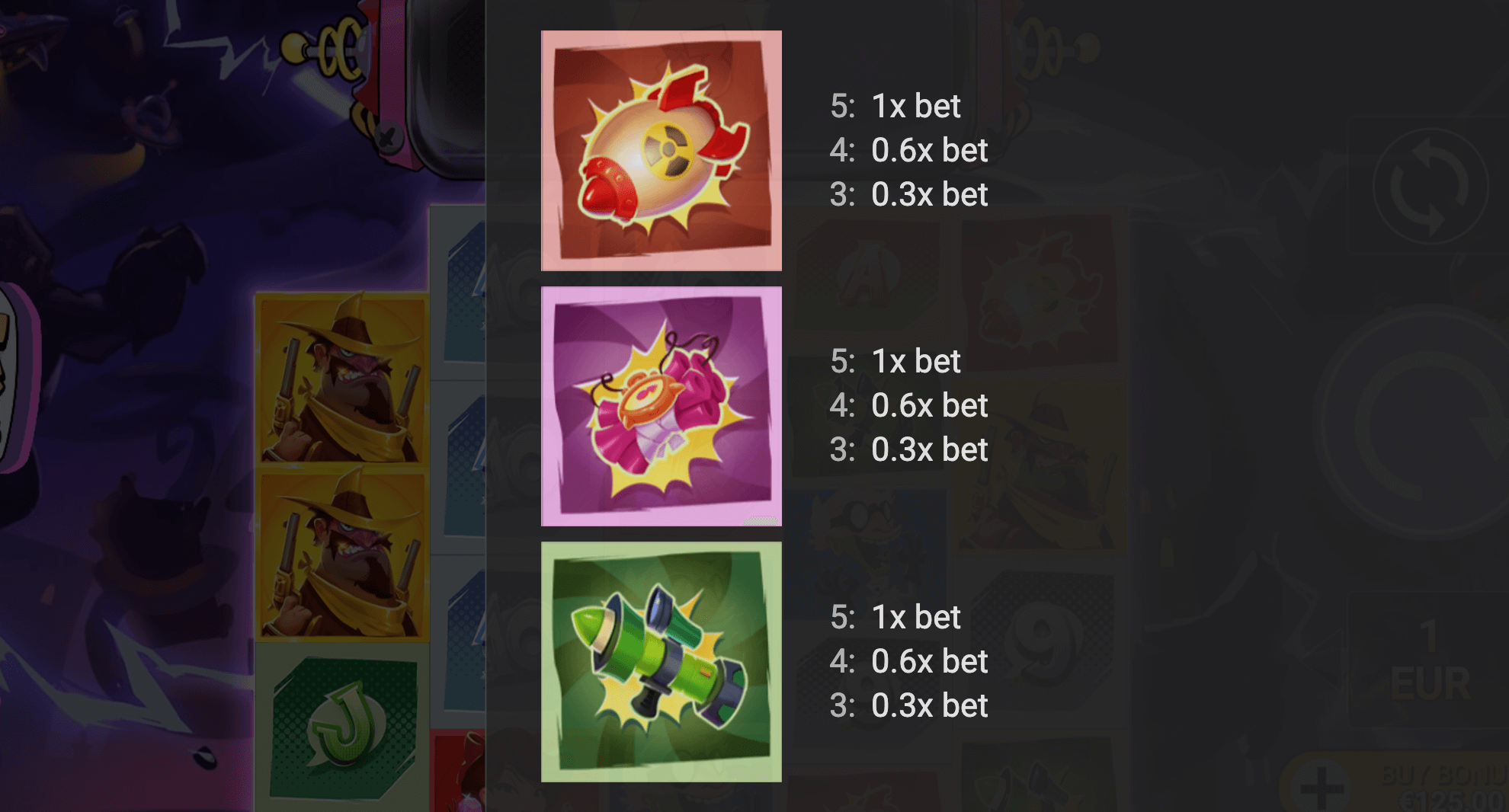Click the upper yellow cowboy bandit symbol
This screenshot has width=1509, height=812.
tap(341, 379)
